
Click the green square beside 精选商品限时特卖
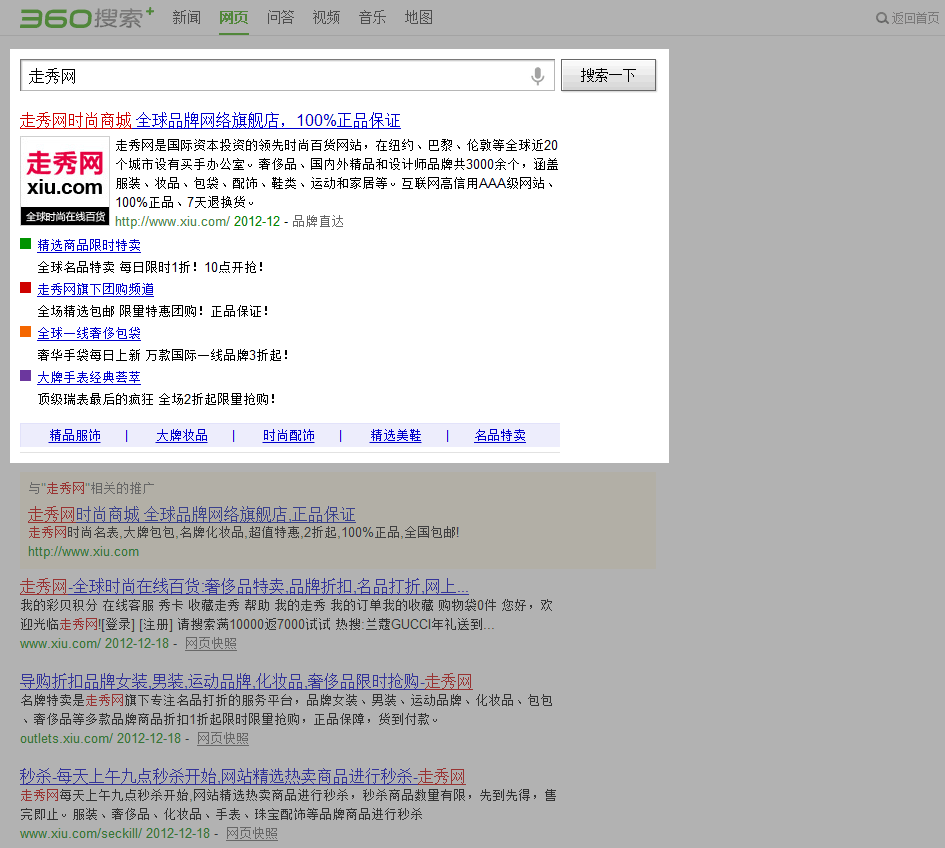coord(25,243)
